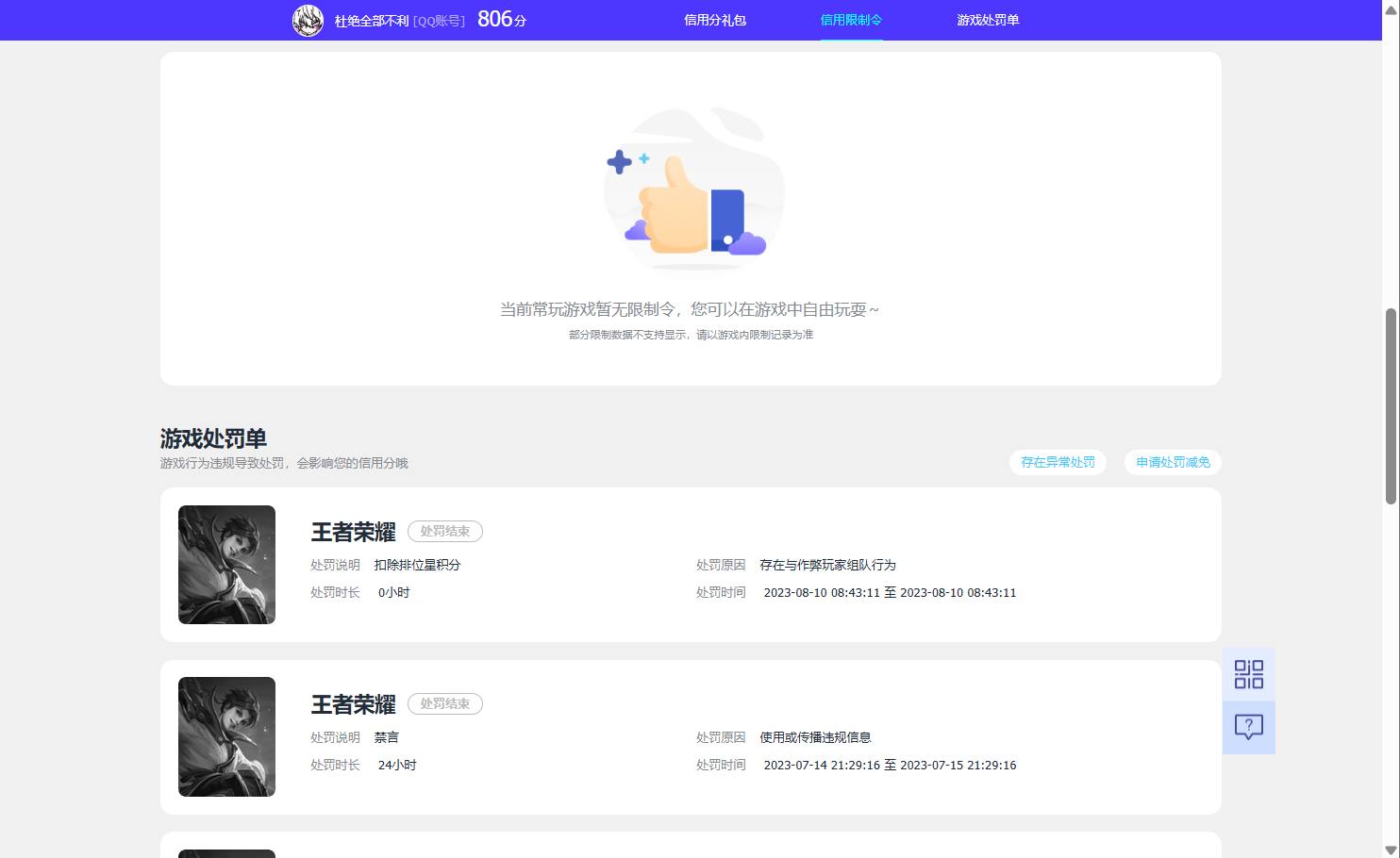Click the reason 存在与作弊玩家组队行为
This screenshot has width=1400, height=858.
[827, 565]
